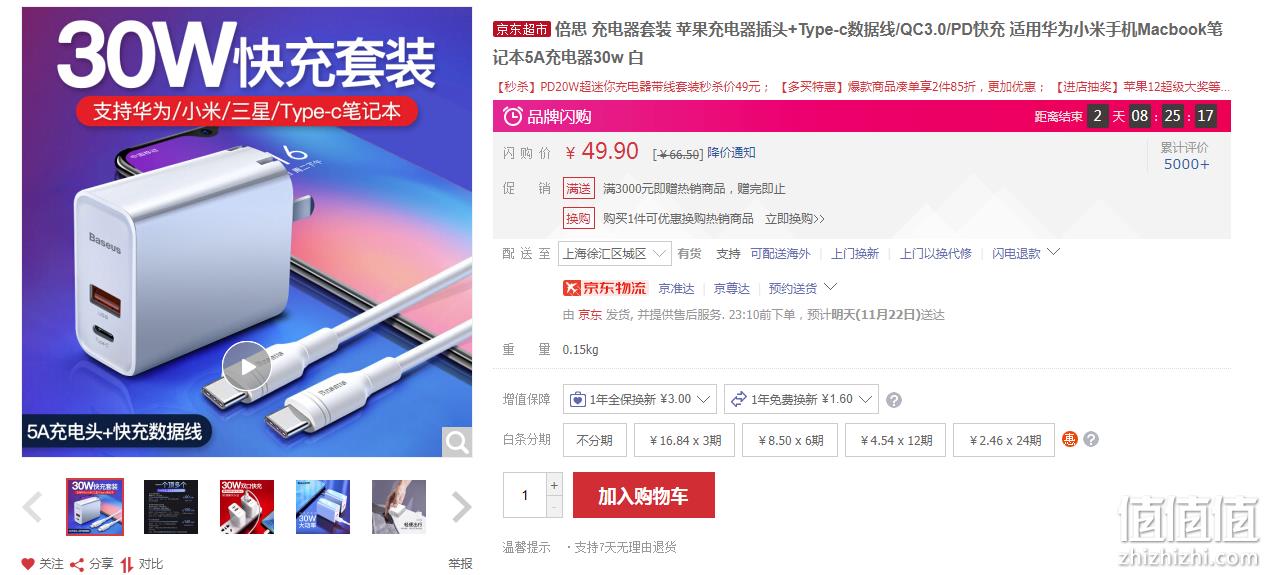Play the product video
The height and width of the screenshot is (575, 1268).
pos(246,366)
